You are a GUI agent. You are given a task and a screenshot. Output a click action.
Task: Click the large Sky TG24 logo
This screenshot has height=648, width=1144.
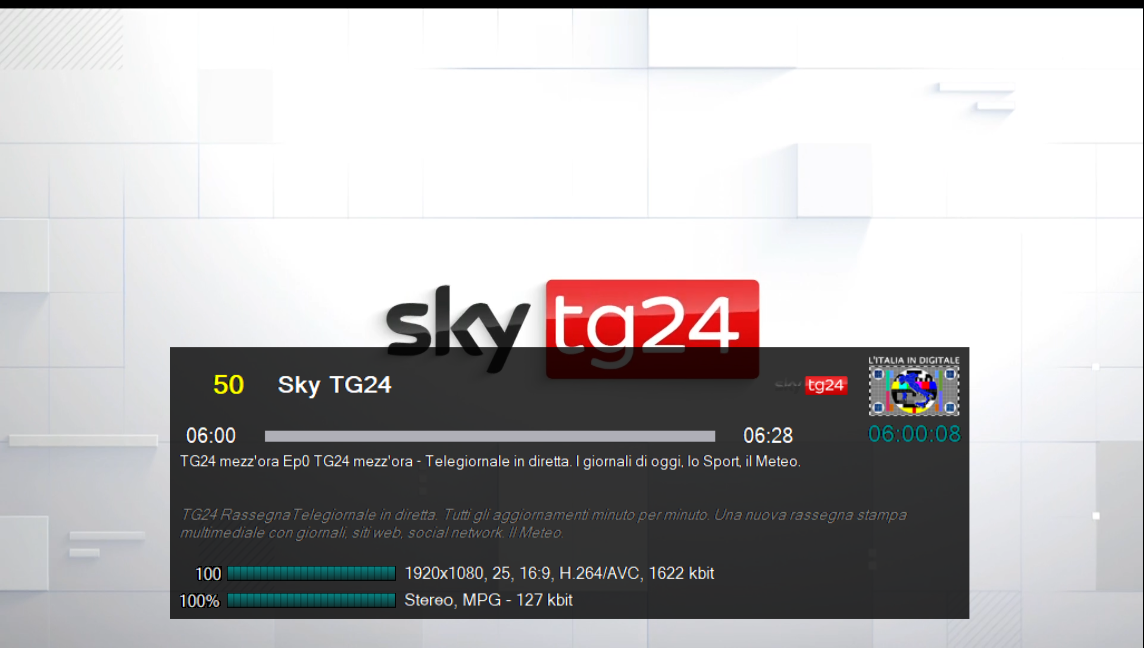coord(573,328)
